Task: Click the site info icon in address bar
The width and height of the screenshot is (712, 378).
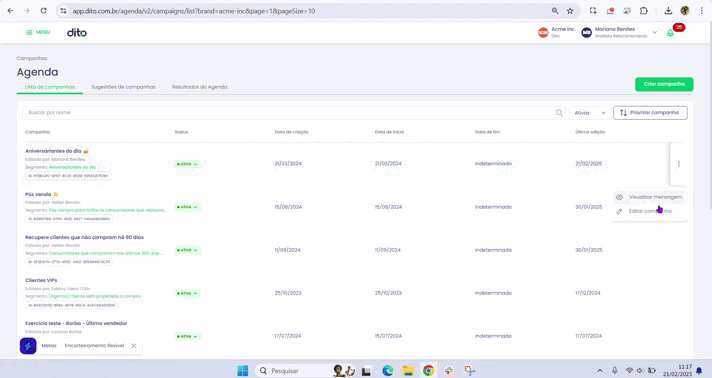Action: pyautogui.click(x=64, y=10)
